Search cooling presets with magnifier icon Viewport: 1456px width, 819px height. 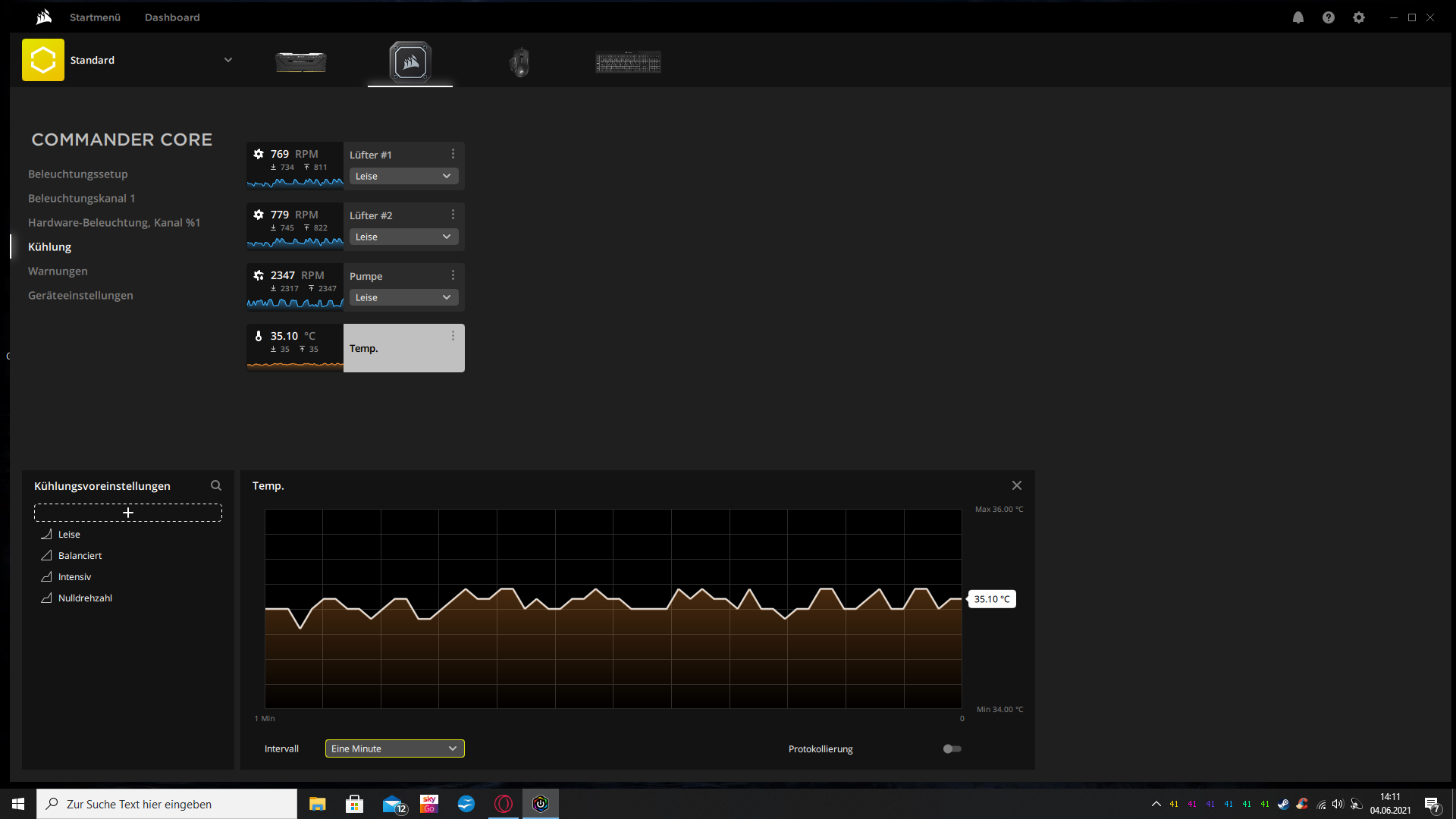pos(216,485)
